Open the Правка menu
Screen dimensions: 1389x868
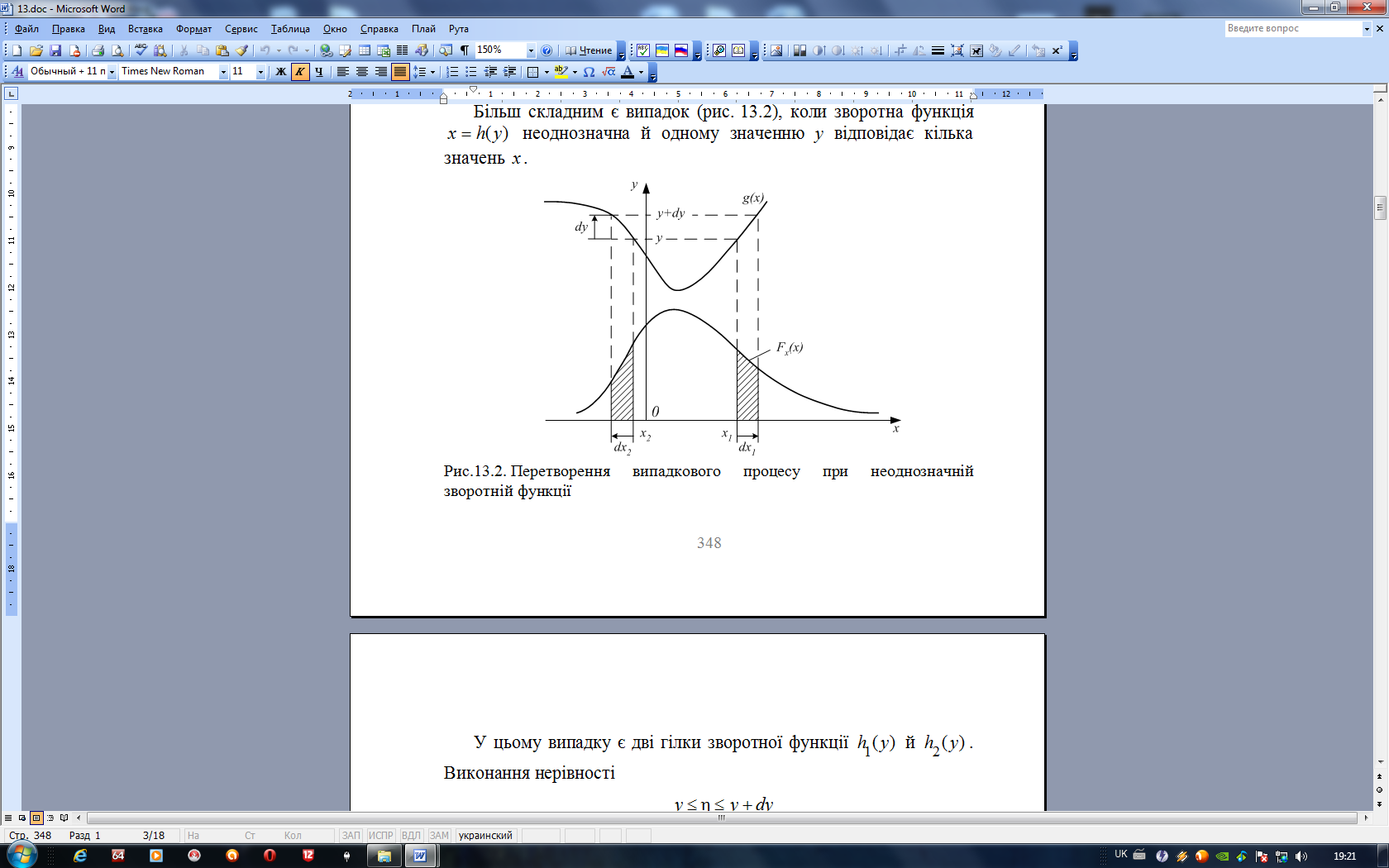[x=69, y=29]
